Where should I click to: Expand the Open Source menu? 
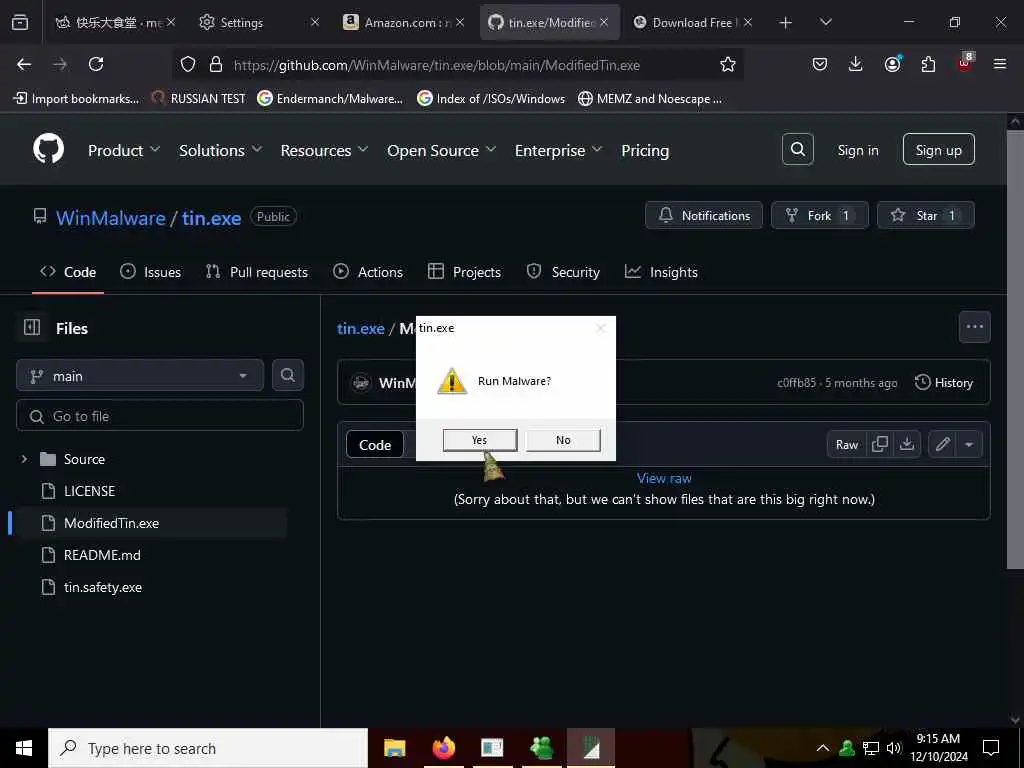pyautogui.click(x=441, y=150)
